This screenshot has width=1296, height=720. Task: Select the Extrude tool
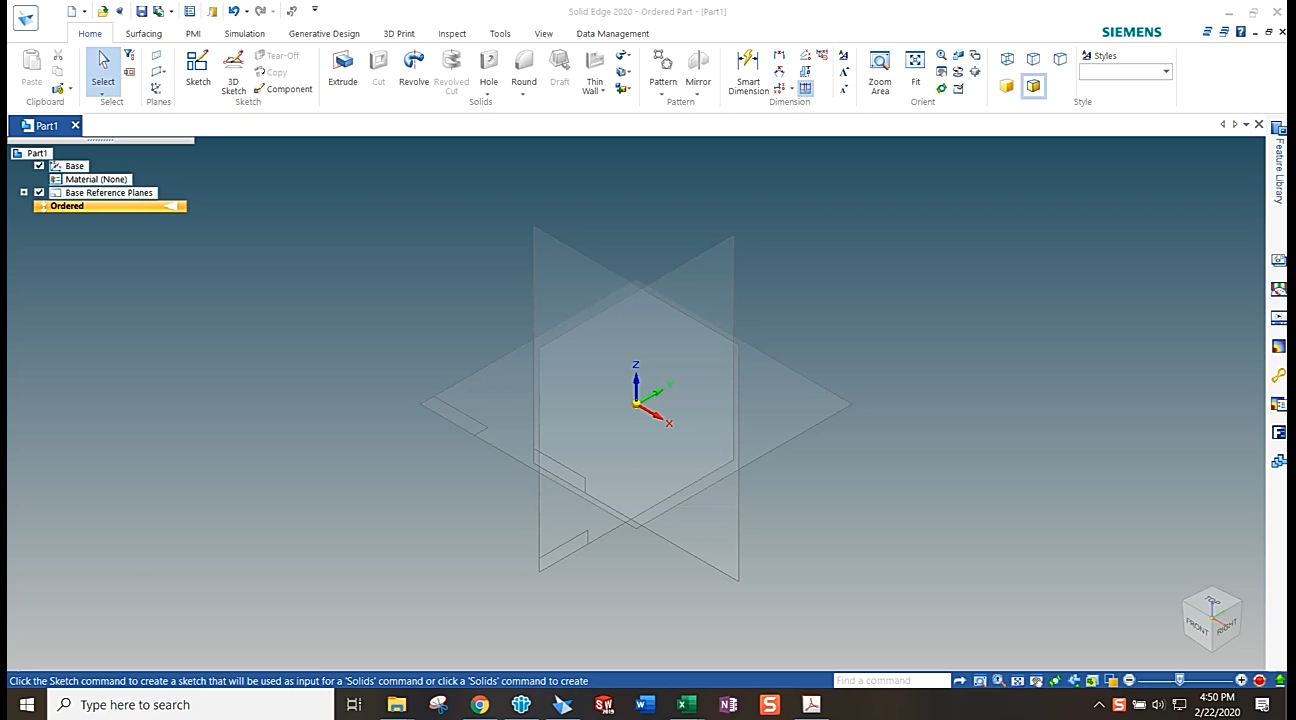click(x=343, y=70)
